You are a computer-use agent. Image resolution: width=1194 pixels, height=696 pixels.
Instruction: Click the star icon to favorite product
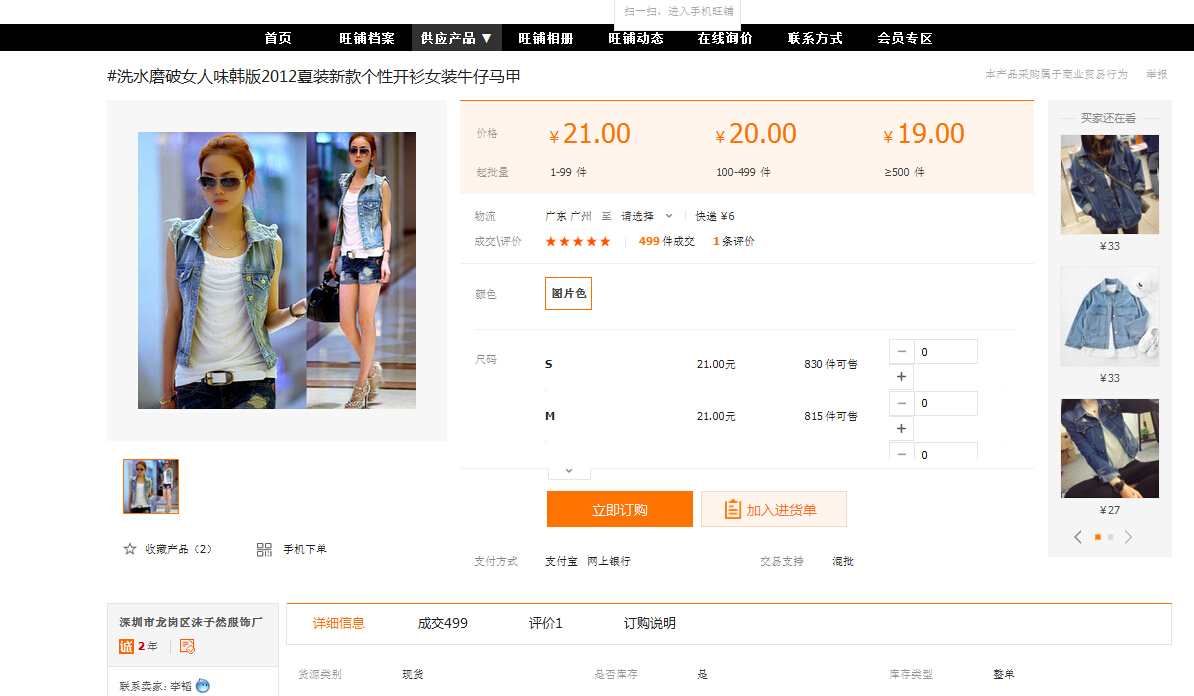click(x=130, y=549)
